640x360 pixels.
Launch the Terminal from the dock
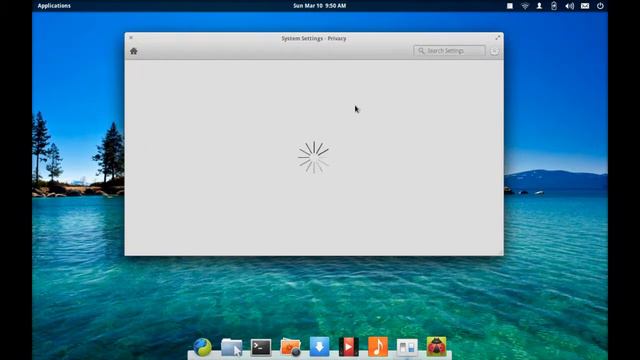(x=261, y=347)
